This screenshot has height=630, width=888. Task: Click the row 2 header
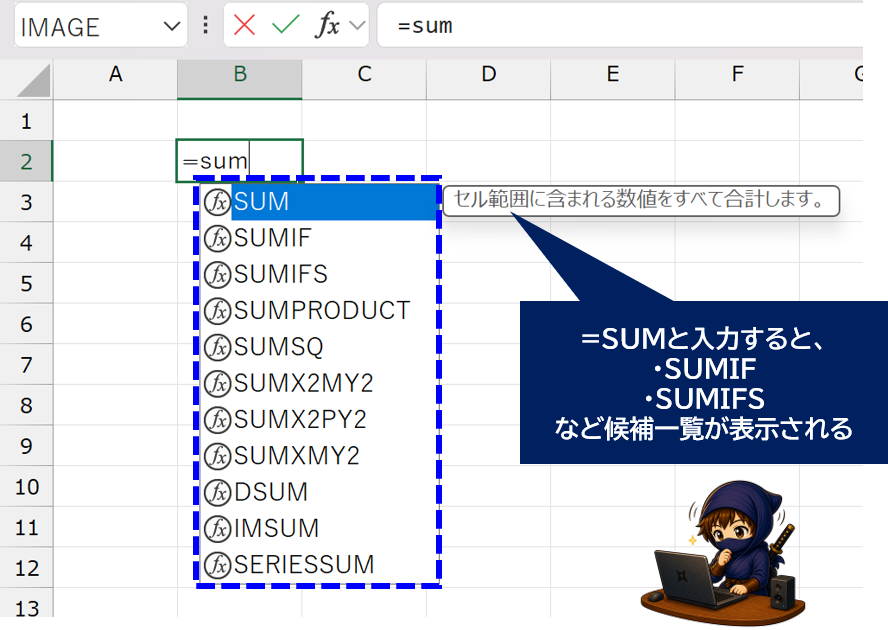[26, 161]
